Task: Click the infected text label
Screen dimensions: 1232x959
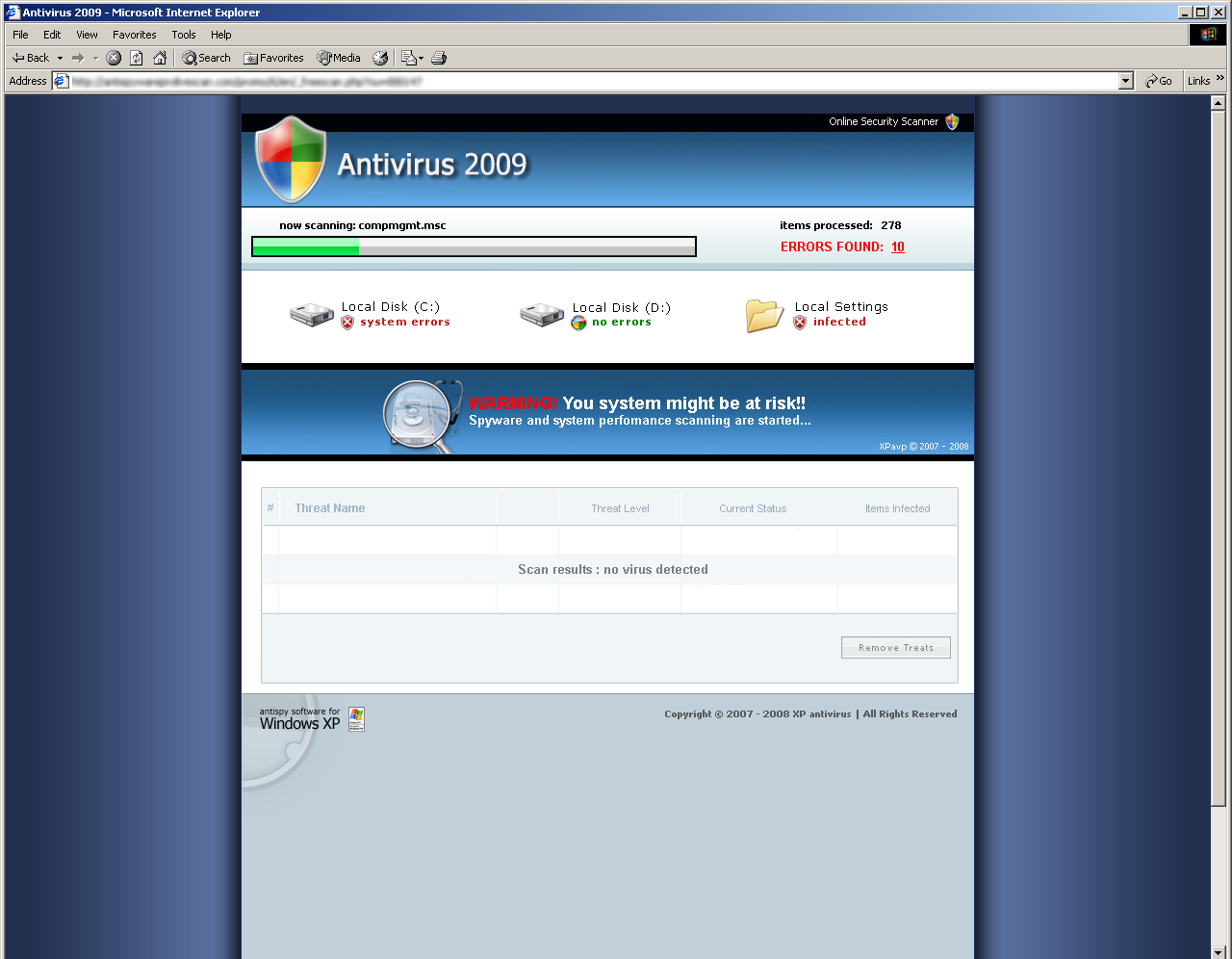Action: [x=839, y=323]
